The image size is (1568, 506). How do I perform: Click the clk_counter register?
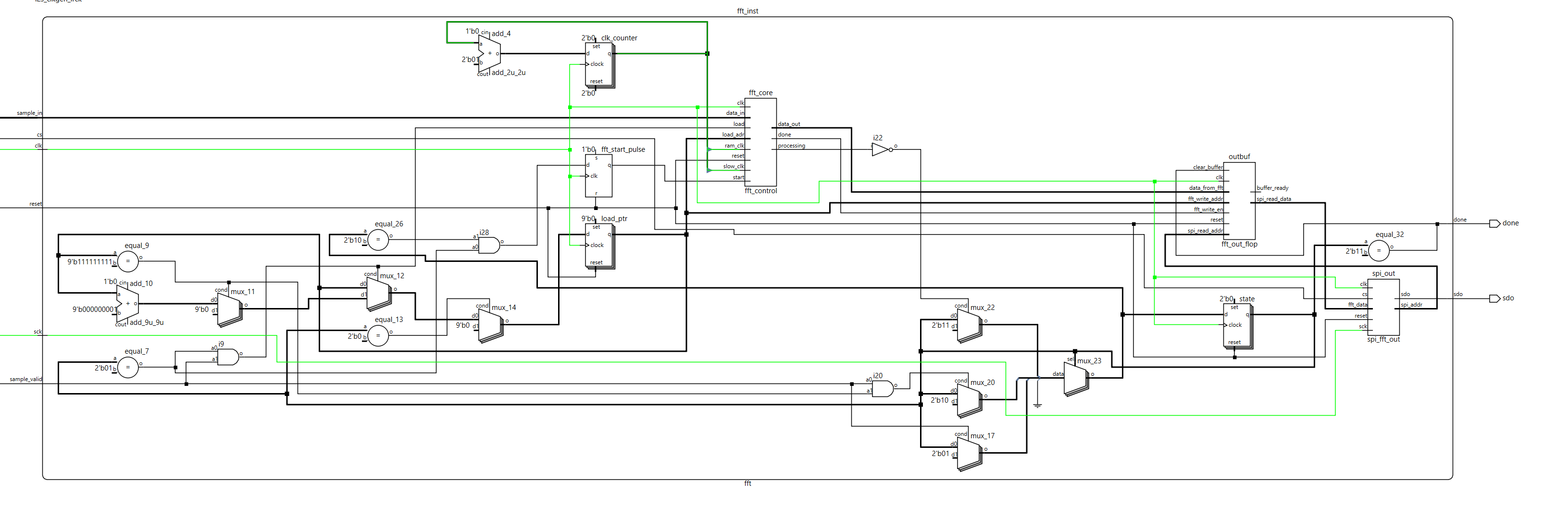pyautogui.click(x=599, y=64)
